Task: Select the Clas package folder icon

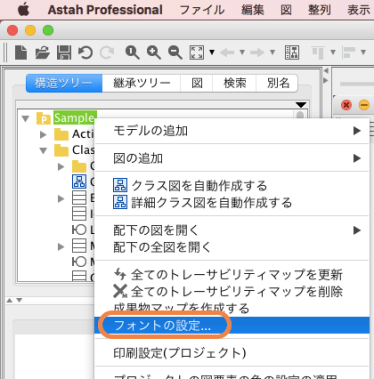Action: point(61,150)
